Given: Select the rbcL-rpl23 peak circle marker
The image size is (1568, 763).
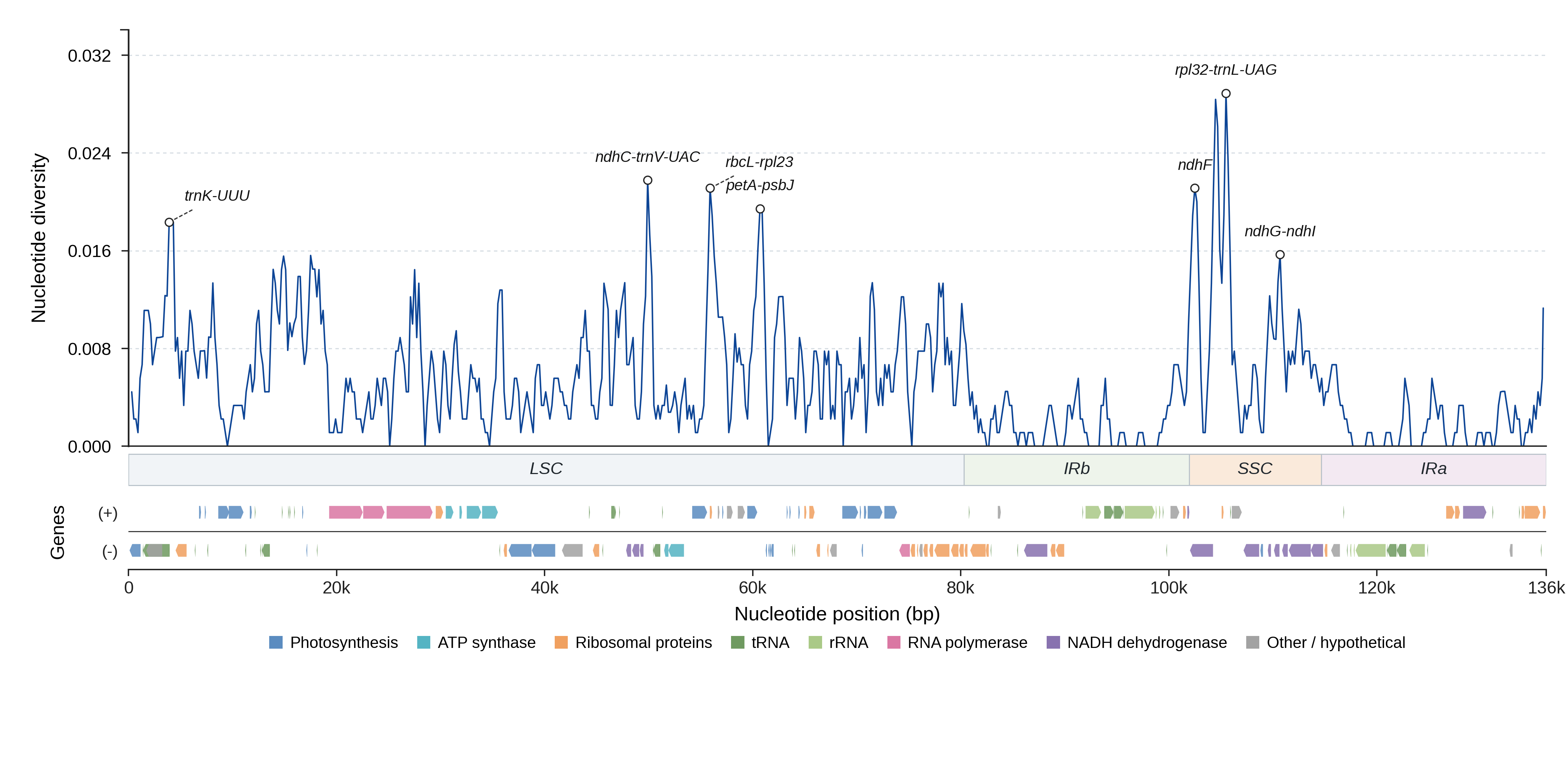Looking at the screenshot, I should [x=710, y=188].
